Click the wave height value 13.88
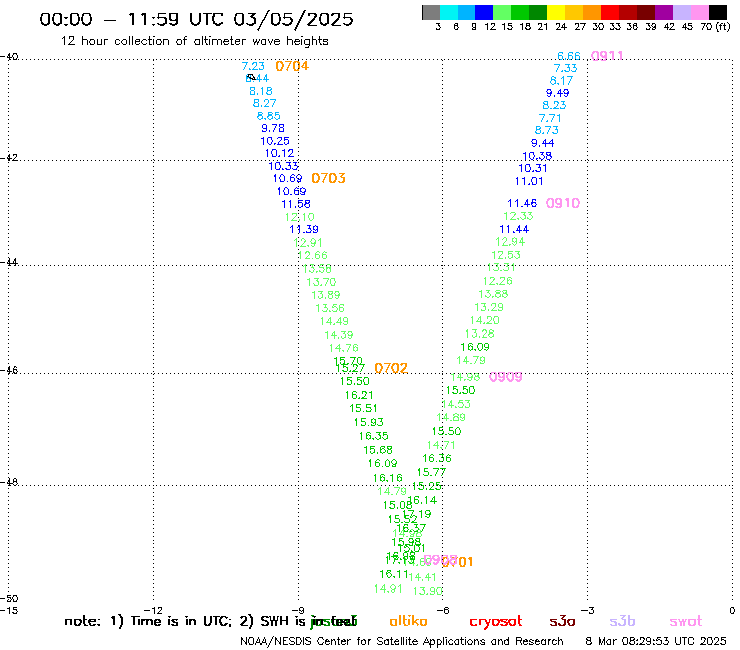The width and height of the screenshot is (740, 650). (x=493, y=295)
